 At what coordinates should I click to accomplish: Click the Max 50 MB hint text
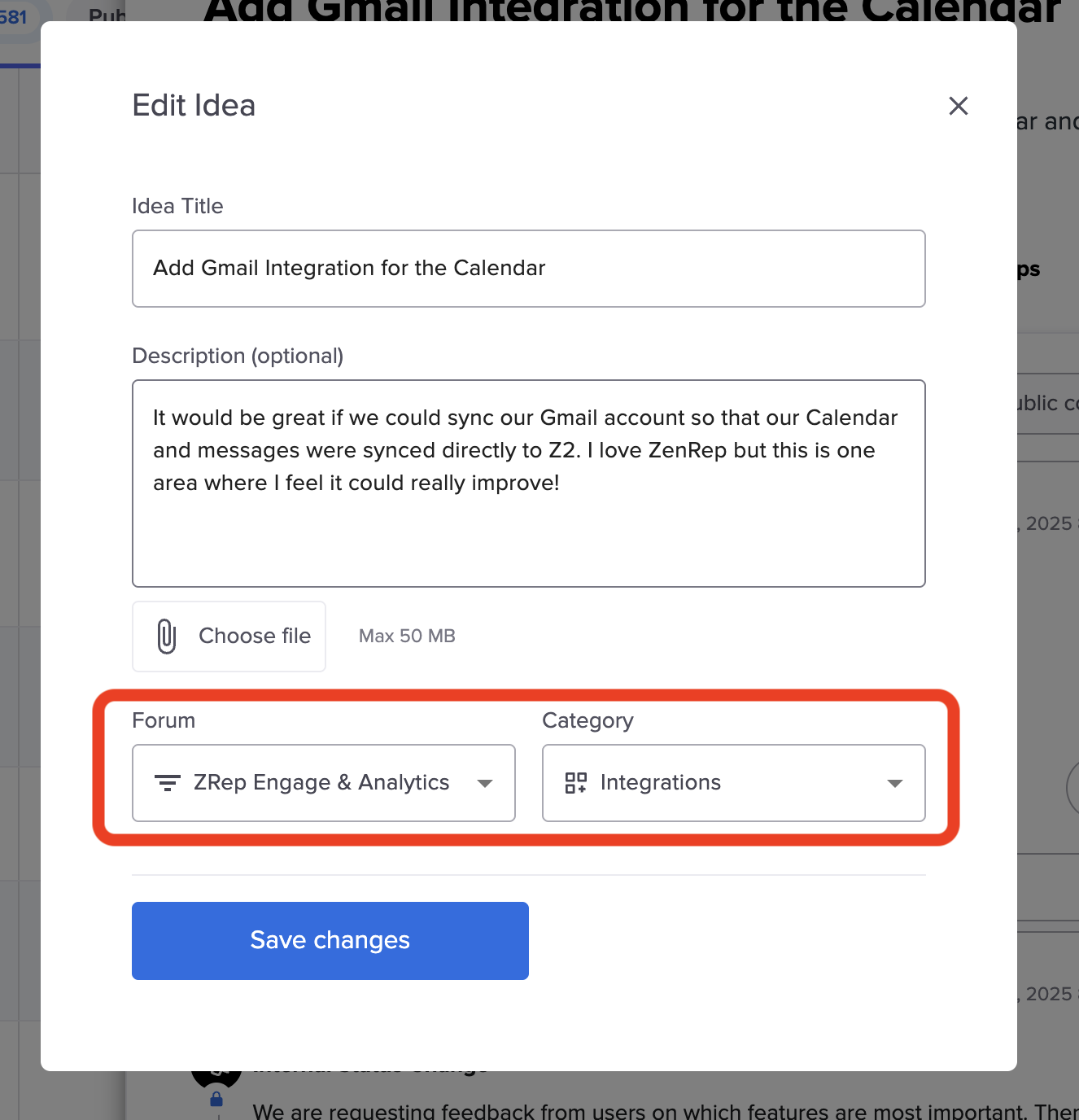[407, 637]
